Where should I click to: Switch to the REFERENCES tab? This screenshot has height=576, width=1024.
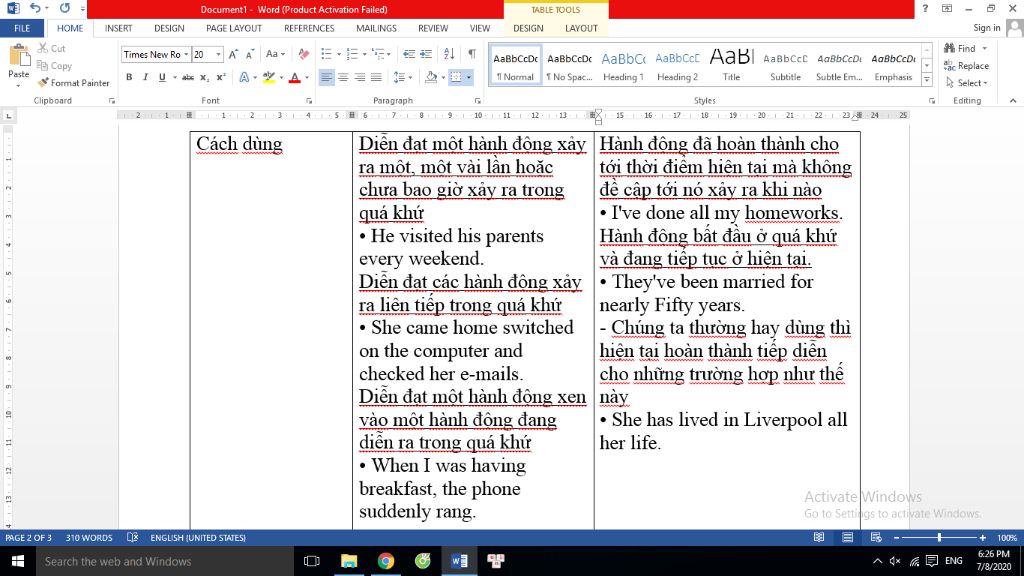[309, 28]
